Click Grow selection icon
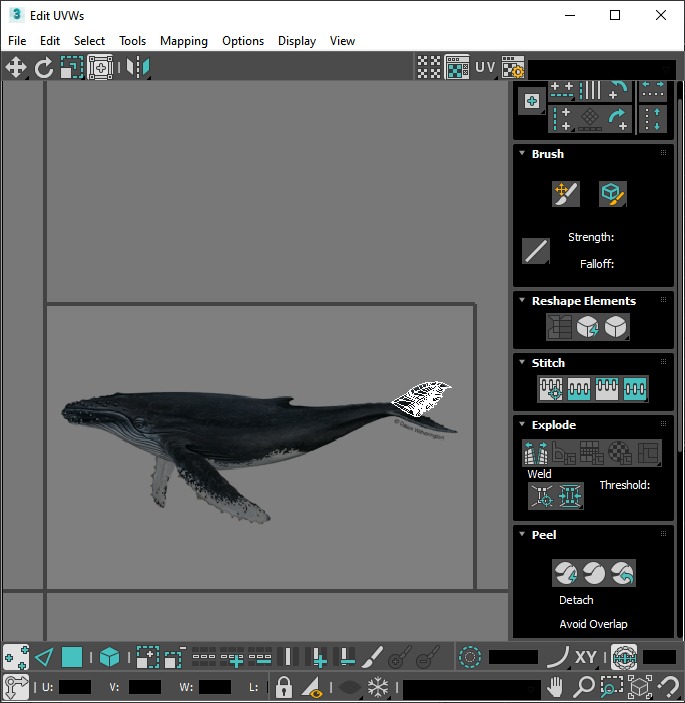685x703 pixels. 147,658
